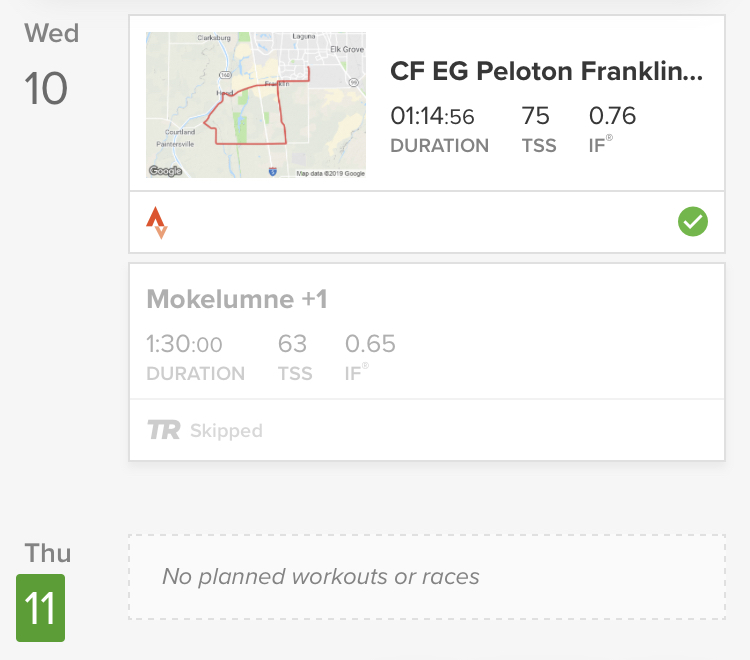Click the Thu day label
Screen dimensions: 750x660
(48, 553)
